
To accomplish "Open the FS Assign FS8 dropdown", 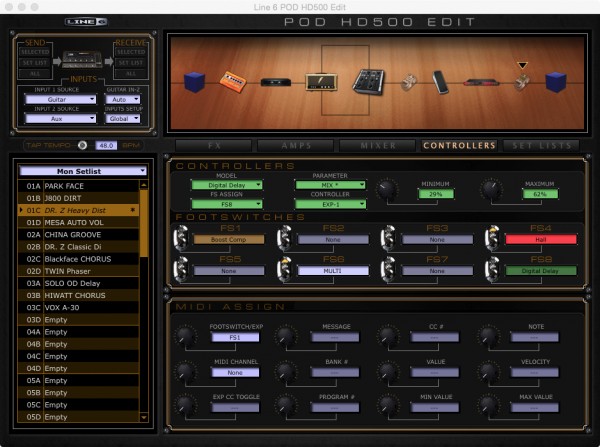I will 227,204.
